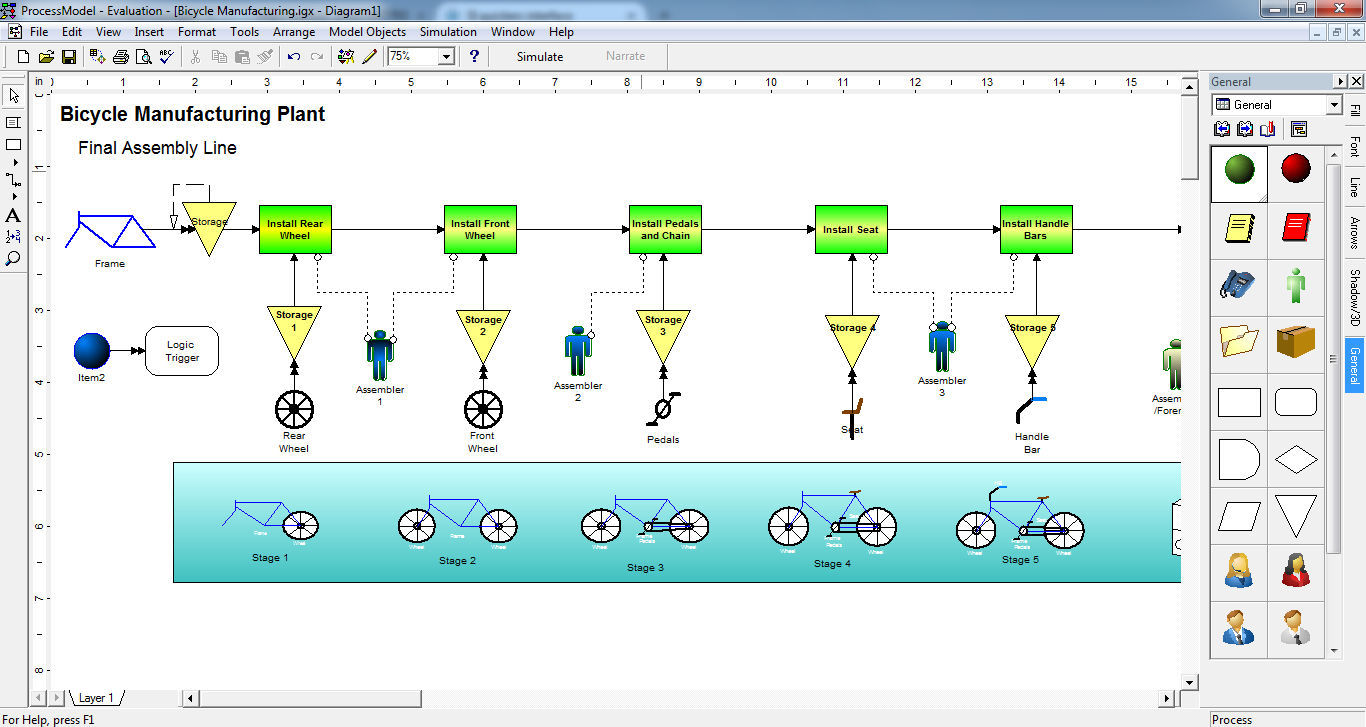Viewport: 1366px width, 727px height.
Task: Select the inverted triangle shape in gallery
Action: pos(1296,517)
